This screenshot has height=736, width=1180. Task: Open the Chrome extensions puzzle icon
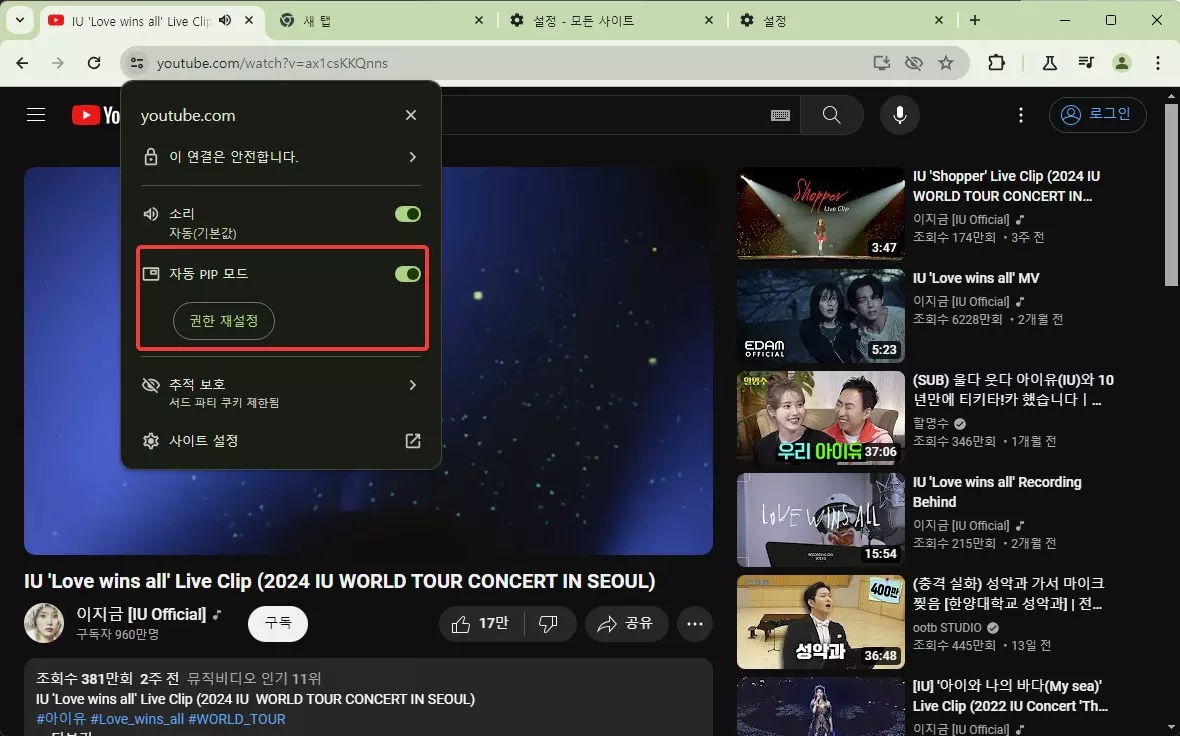(996, 62)
